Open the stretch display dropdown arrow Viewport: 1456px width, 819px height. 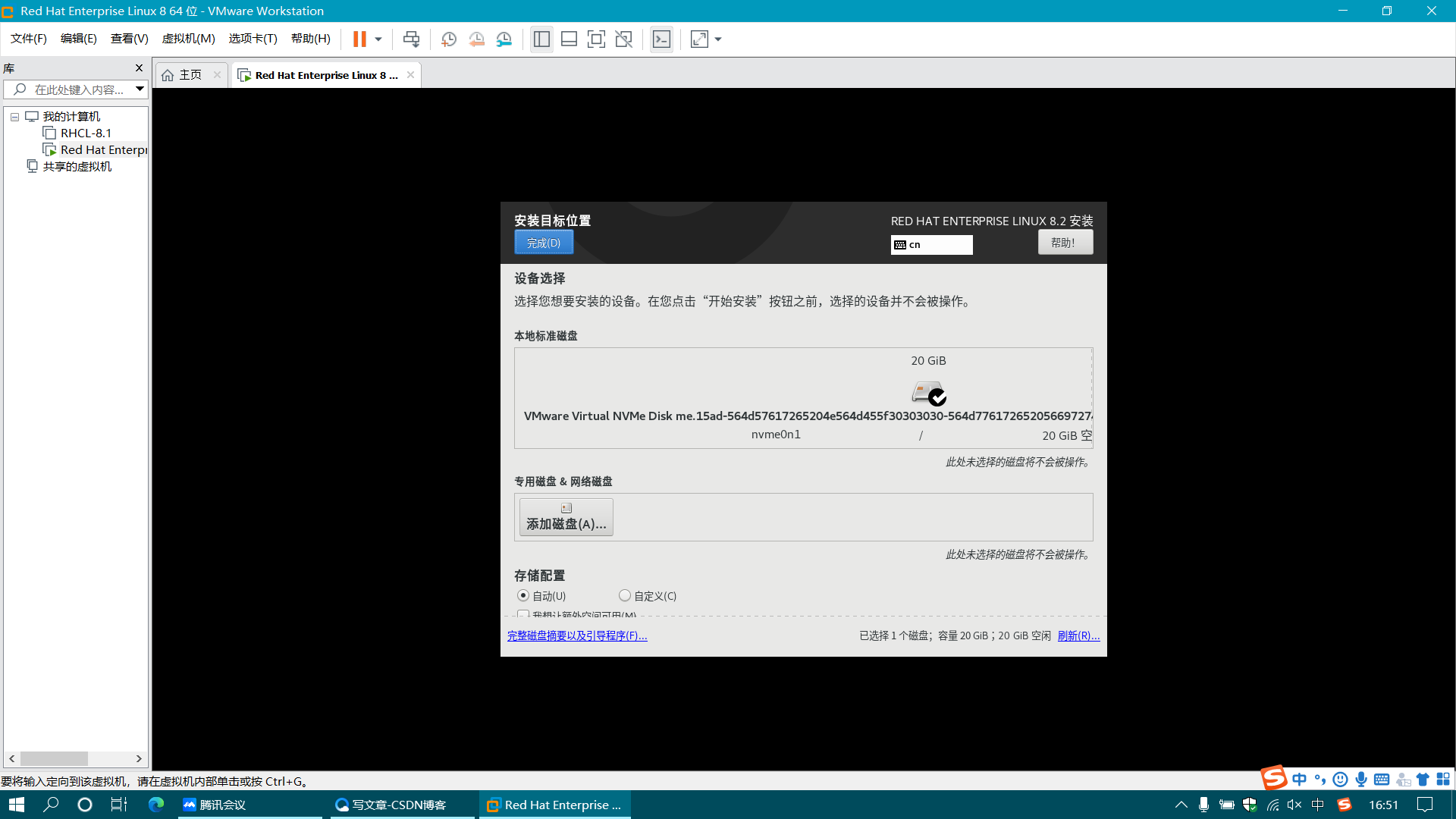pos(718,39)
